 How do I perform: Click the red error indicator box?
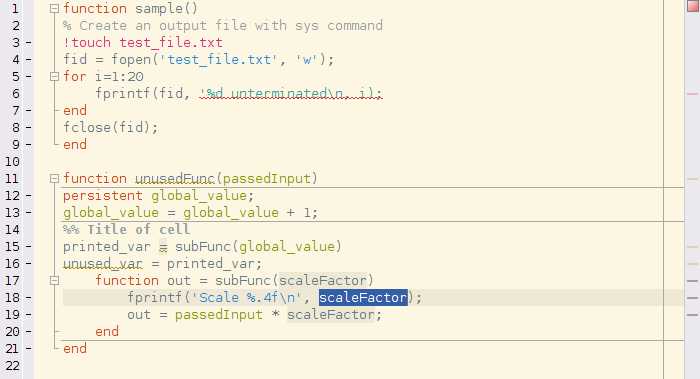[x=693, y=6]
